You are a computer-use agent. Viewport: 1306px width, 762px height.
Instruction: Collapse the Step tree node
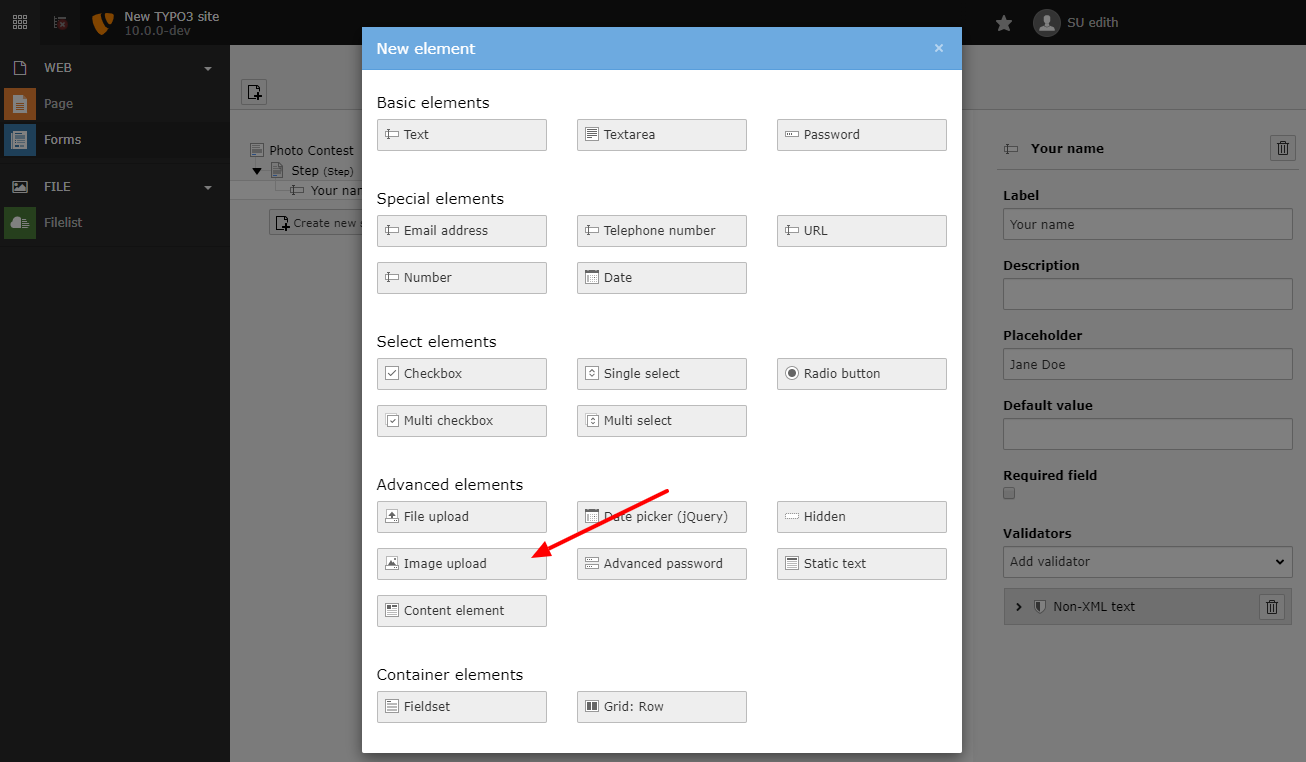pyautogui.click(x=257, y=170)
